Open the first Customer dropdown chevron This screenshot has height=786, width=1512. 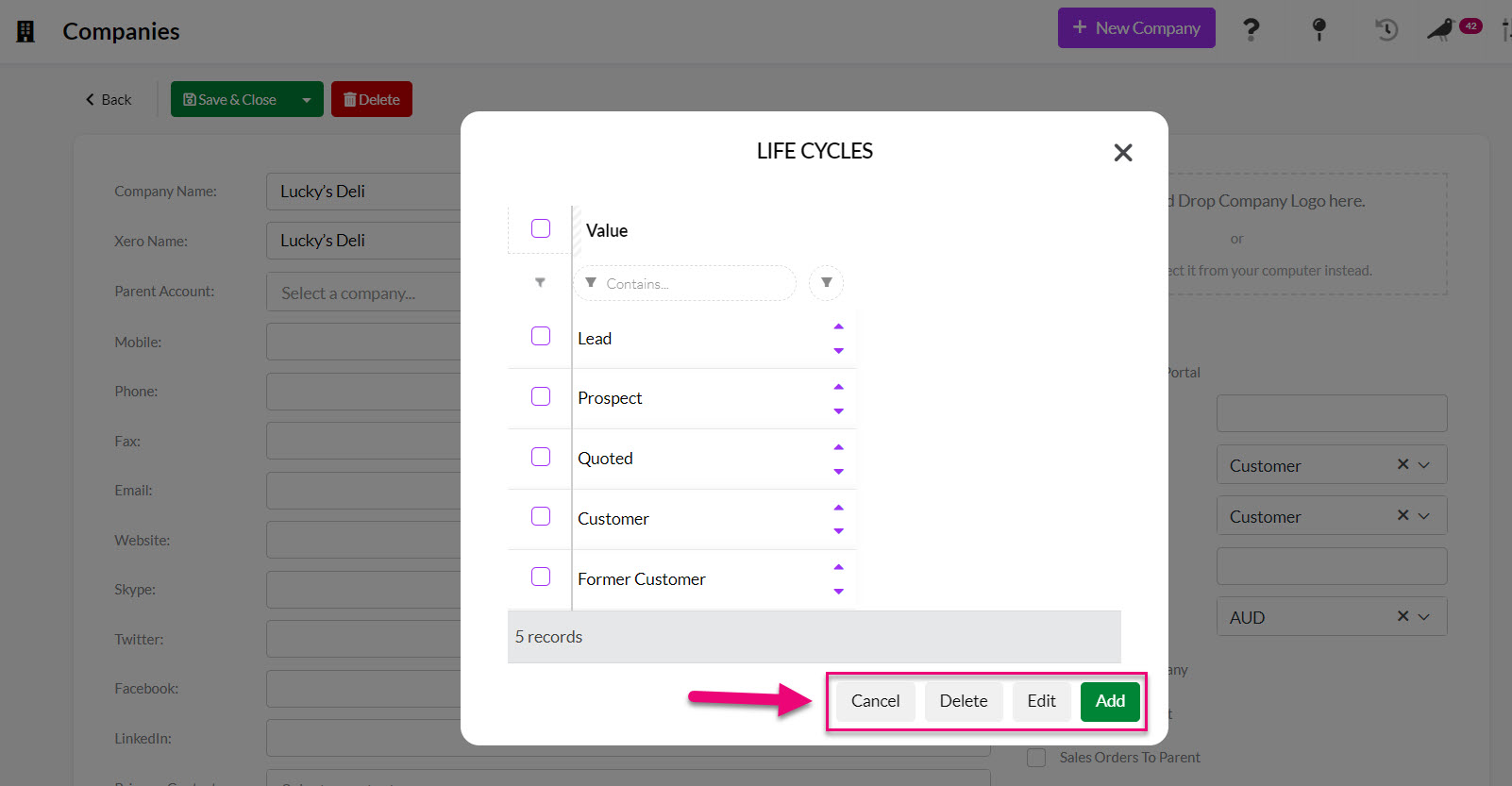click(1424, 465)
